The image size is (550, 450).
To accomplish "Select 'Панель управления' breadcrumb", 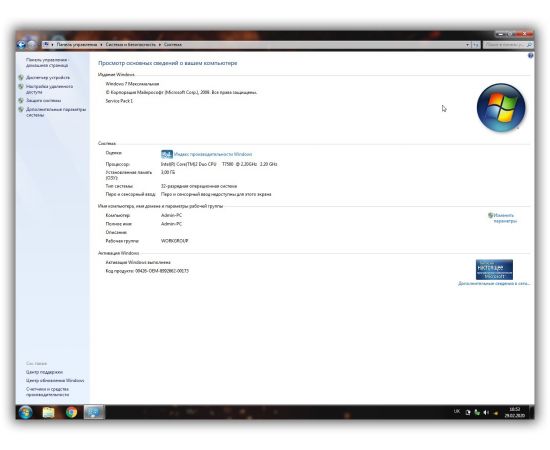I will tap(77, 45).
